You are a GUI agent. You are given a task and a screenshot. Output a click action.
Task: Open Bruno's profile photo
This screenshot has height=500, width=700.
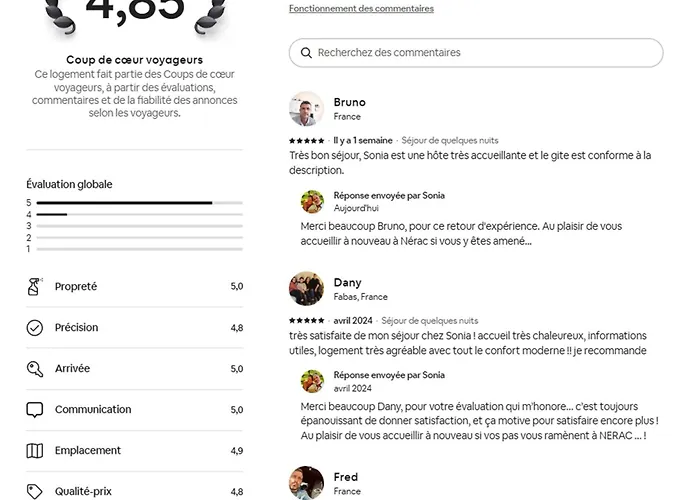pos(306,109)
